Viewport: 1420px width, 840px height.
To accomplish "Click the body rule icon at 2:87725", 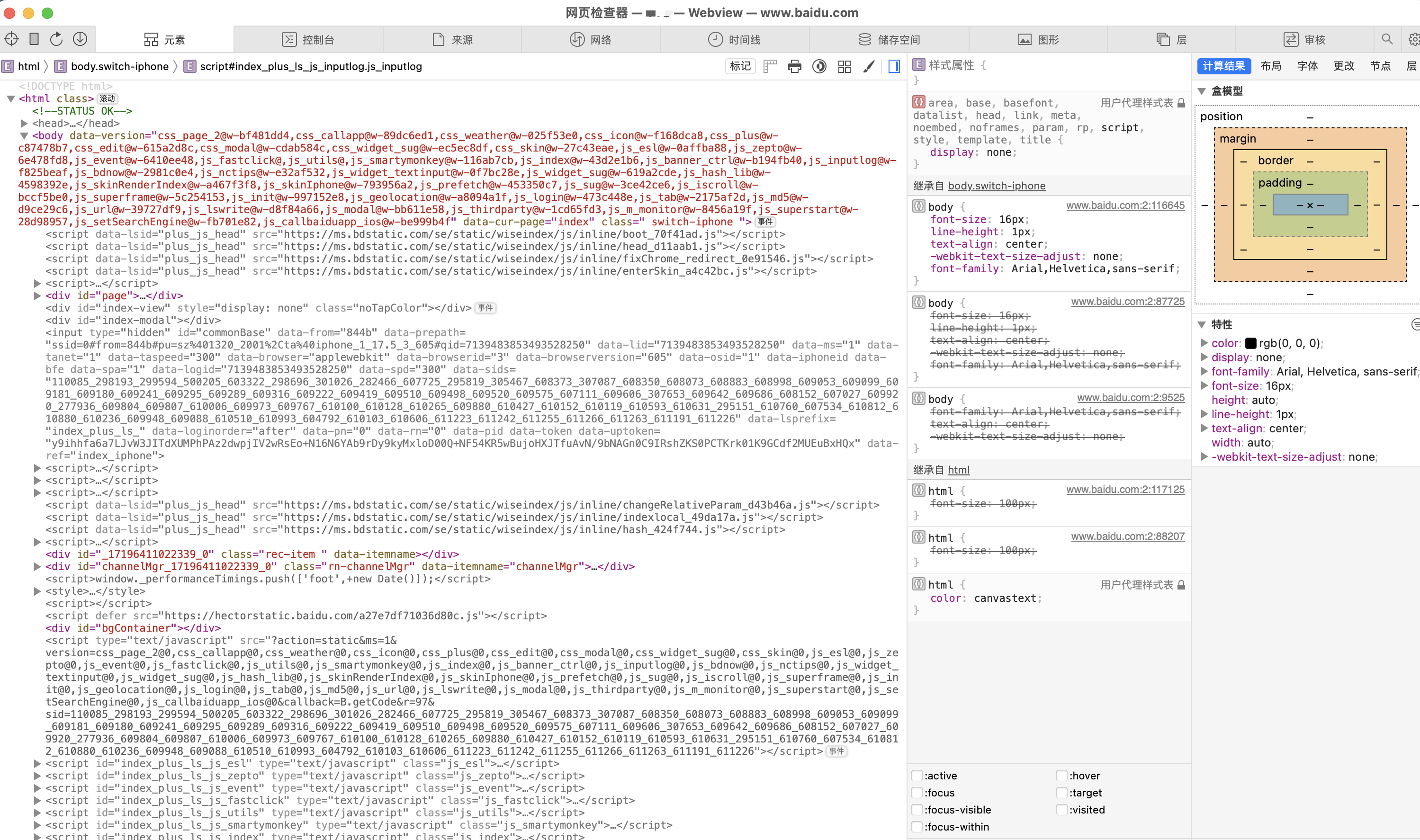I will coord(918,302).
